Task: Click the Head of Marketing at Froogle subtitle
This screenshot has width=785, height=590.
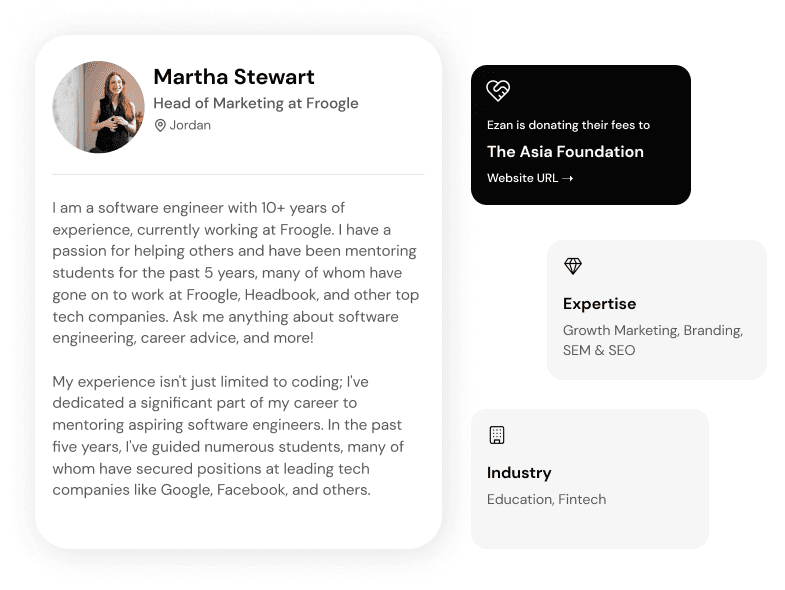Action: tap(256, 103)
